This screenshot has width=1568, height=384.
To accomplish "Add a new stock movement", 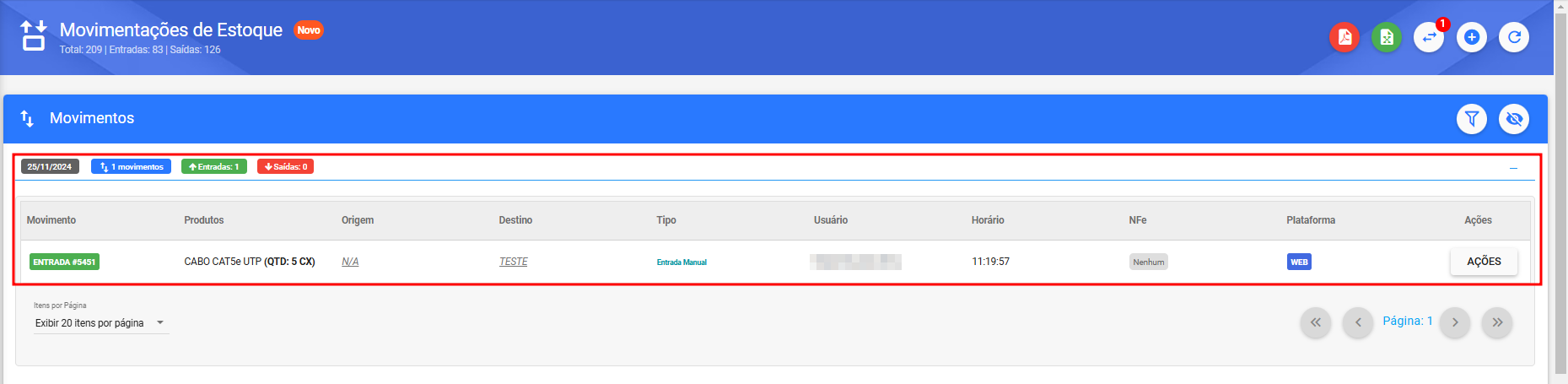I will pos(1472,37).
